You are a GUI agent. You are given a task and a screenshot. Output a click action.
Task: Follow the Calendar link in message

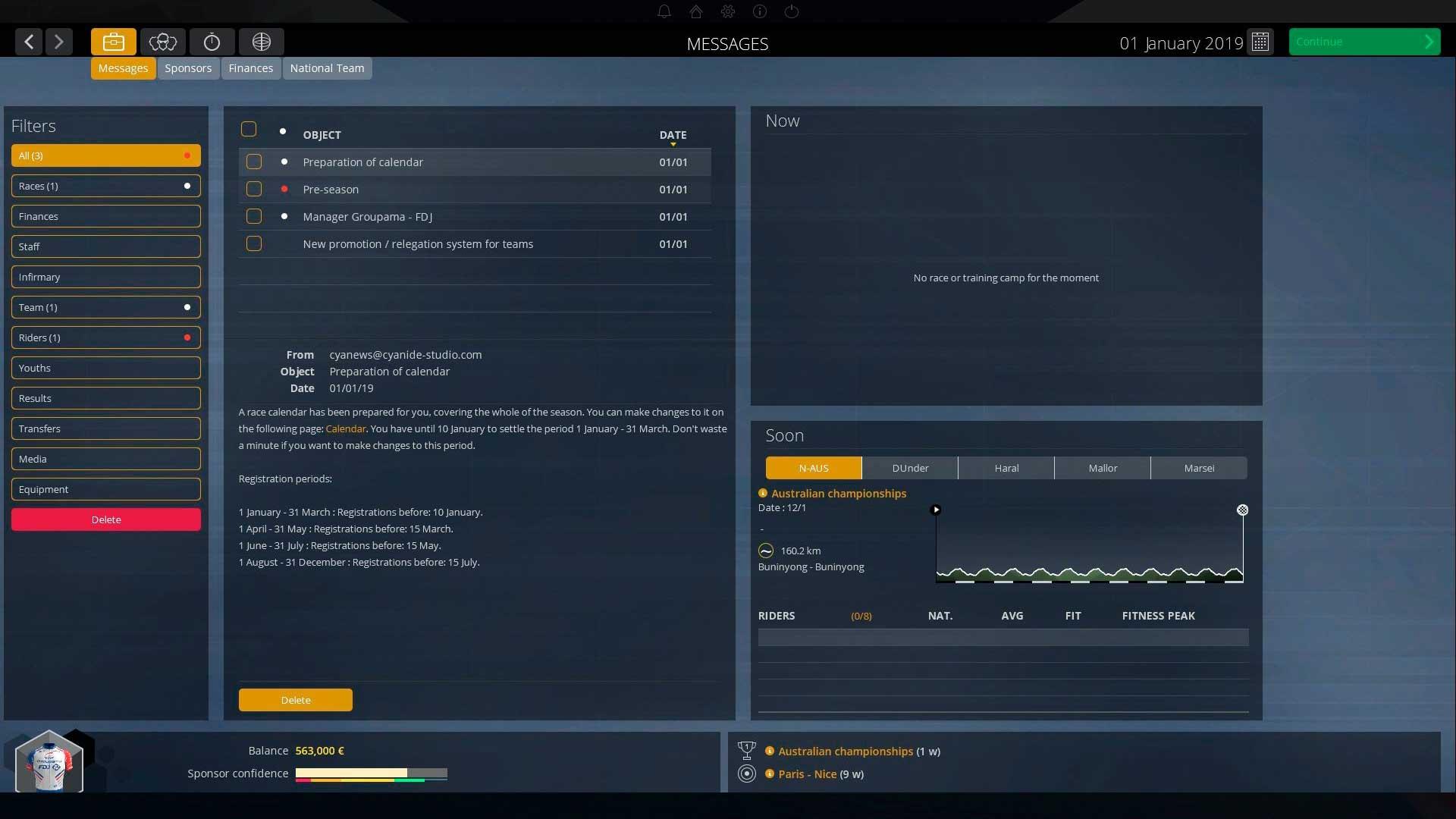tap(346, 428)
